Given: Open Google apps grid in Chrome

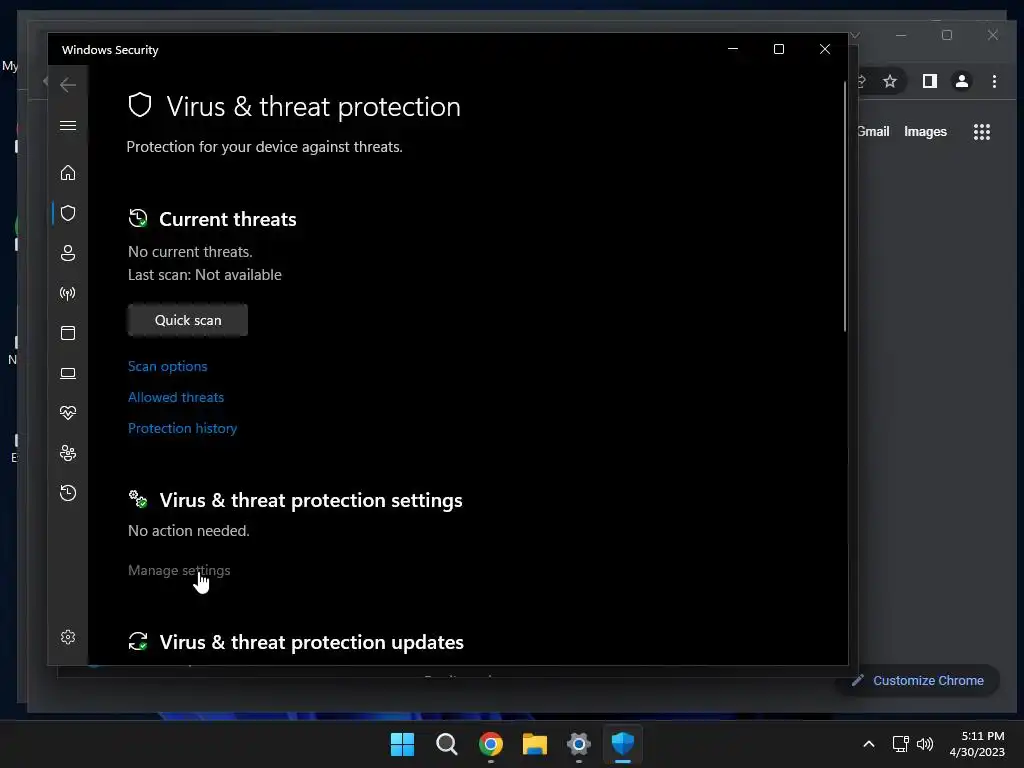Looking at the screenshot, I should click(982, 132).
